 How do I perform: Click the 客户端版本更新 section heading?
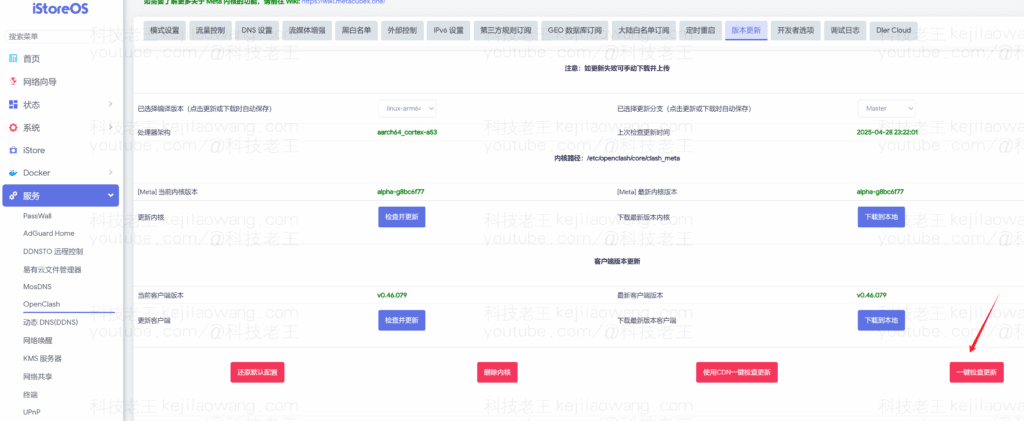[617, 261]
